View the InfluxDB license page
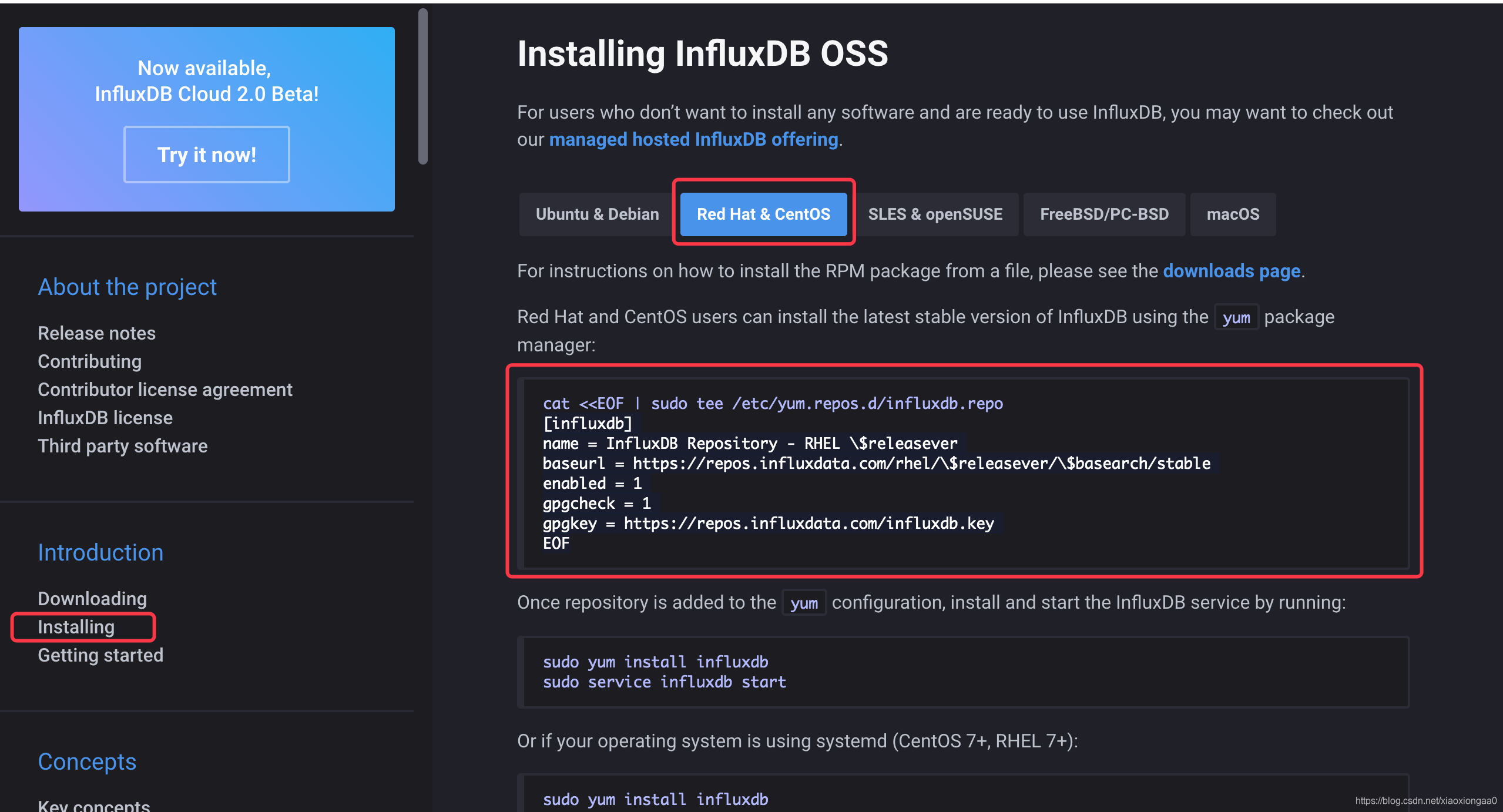The image size is (1503, 812). pyautogui.click(x=105, y=418)
